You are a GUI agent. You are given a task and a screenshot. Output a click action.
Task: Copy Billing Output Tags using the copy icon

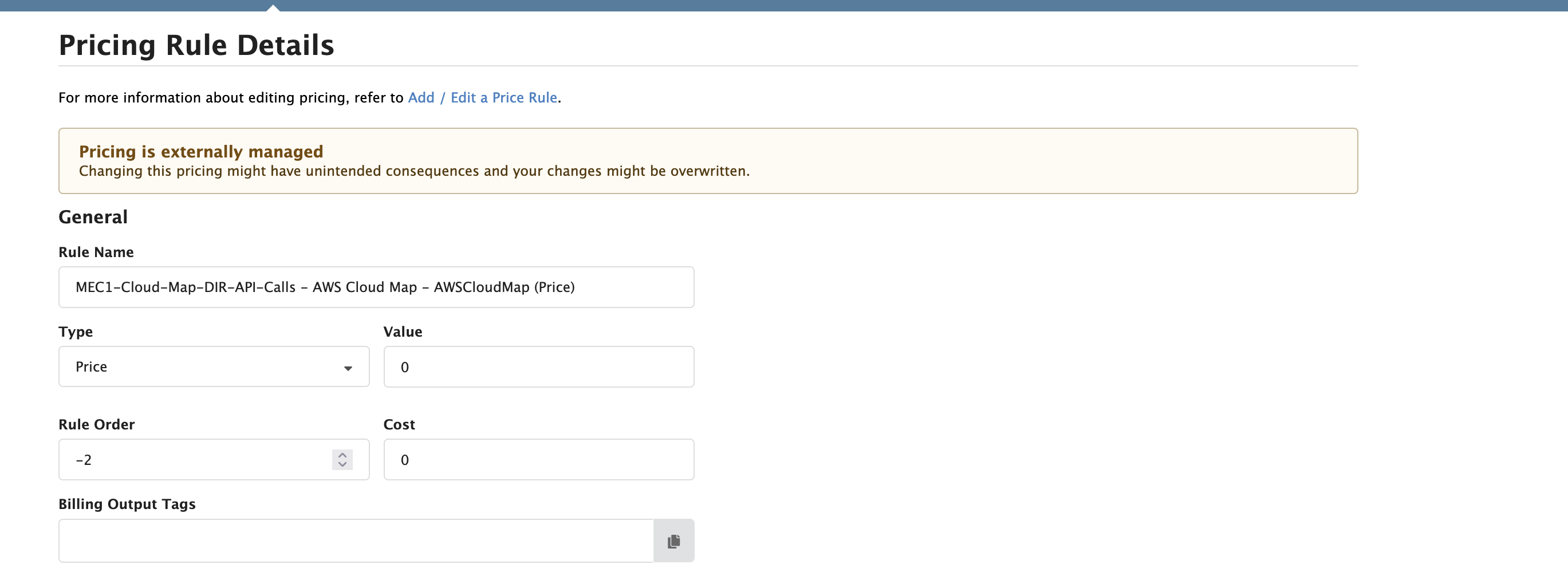pyautogui.click(x=673, y=541)
